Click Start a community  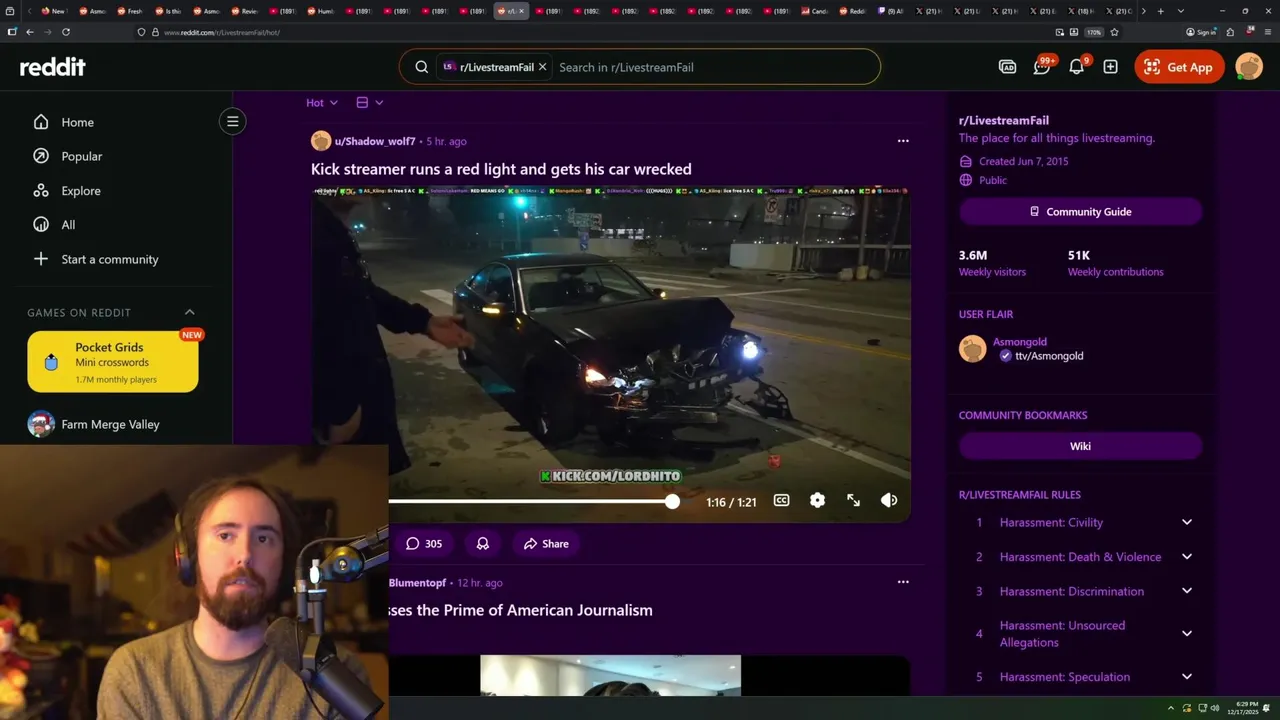coord(109,259)
